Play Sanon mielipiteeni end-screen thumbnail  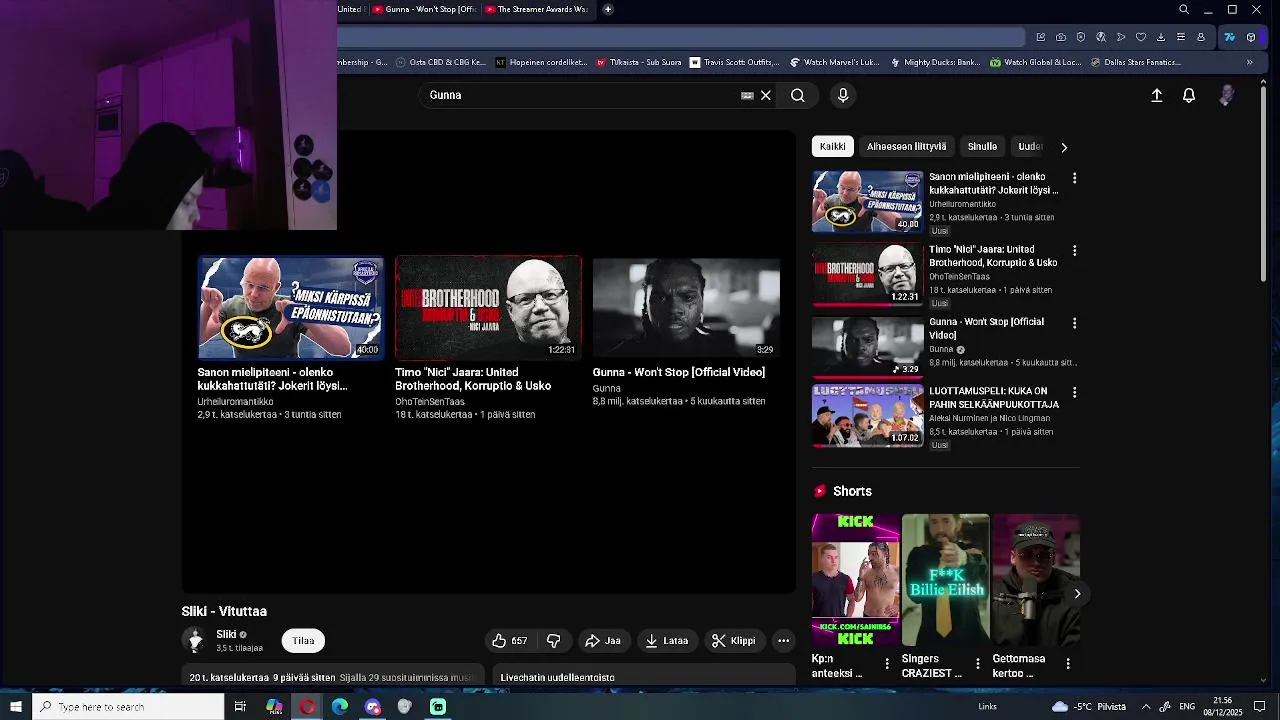[x=290, y=308]
